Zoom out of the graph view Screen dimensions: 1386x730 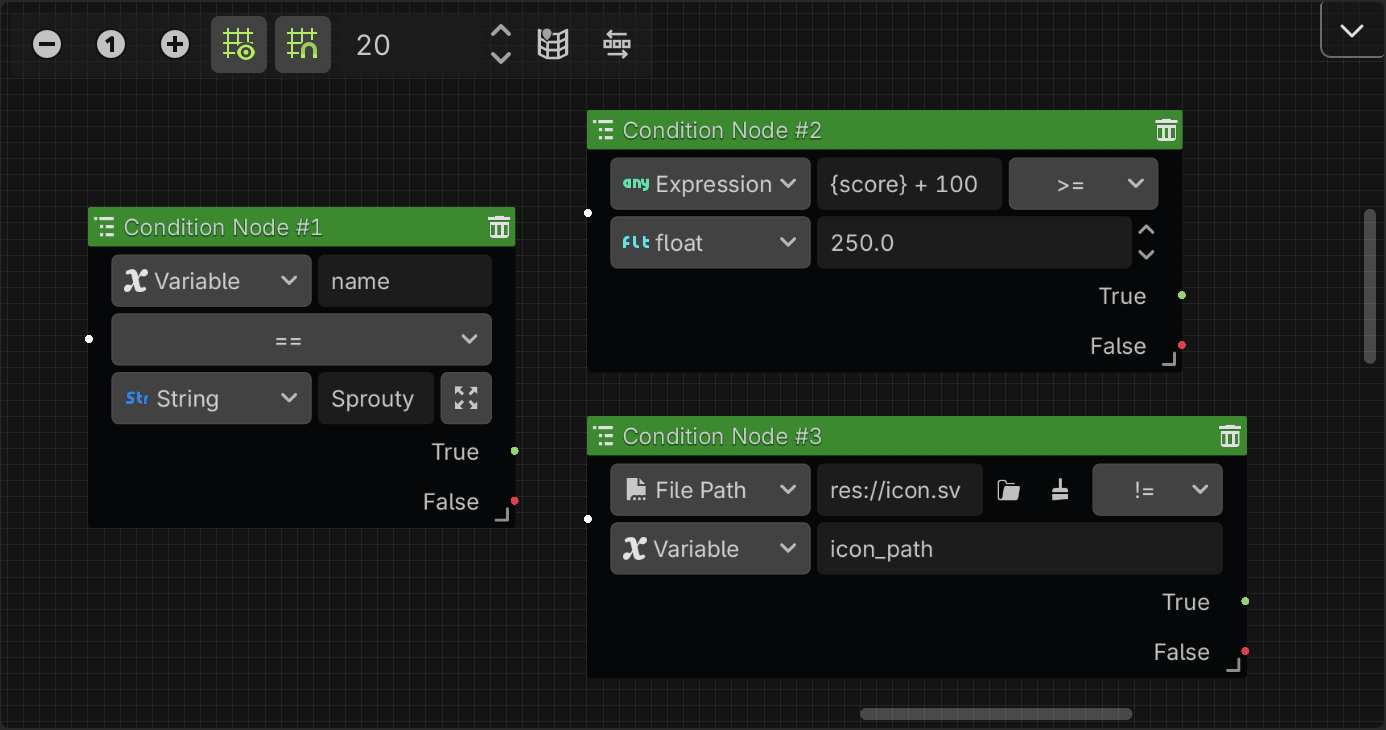(46, 44)
